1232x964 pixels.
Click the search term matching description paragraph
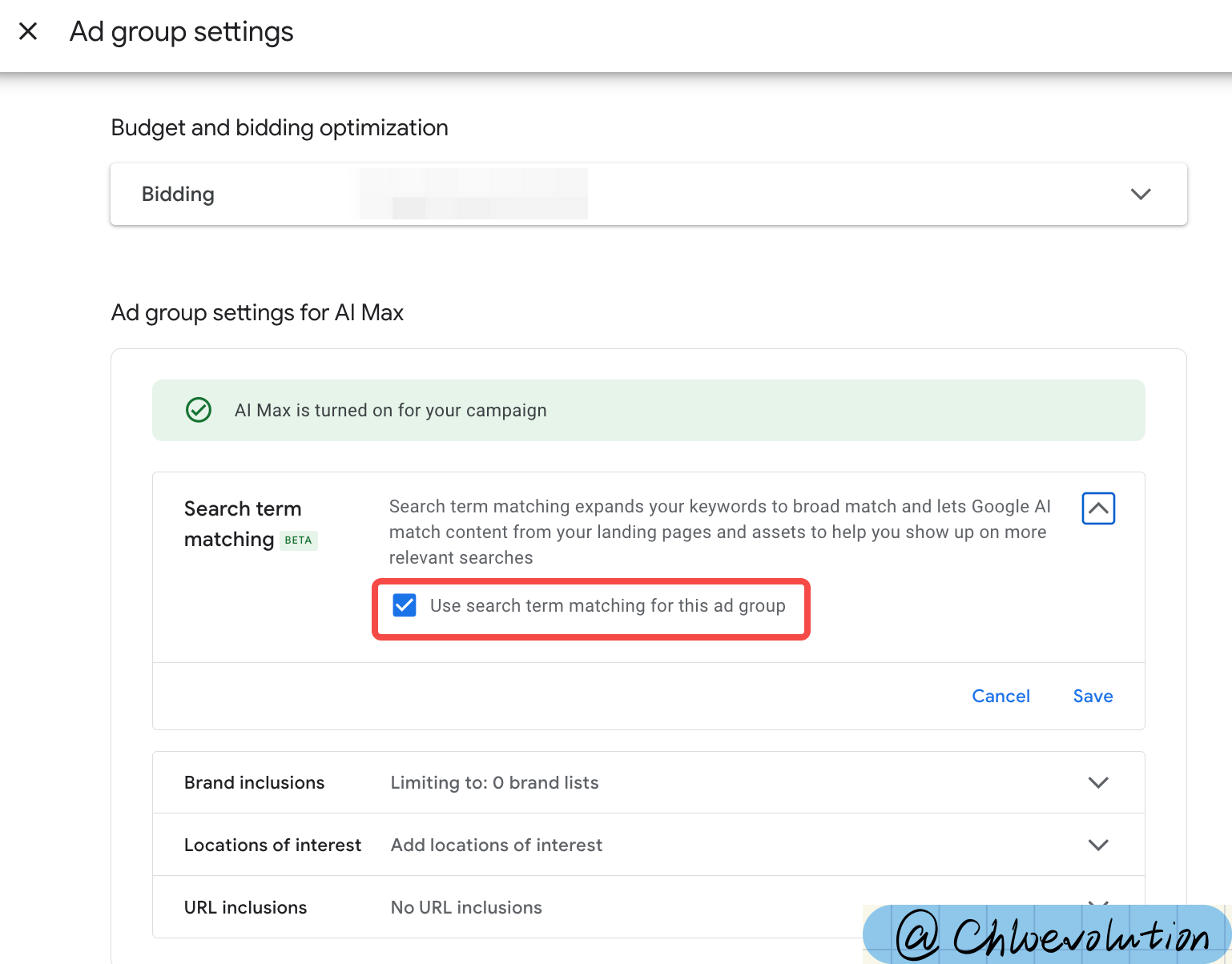coord(719,532)
